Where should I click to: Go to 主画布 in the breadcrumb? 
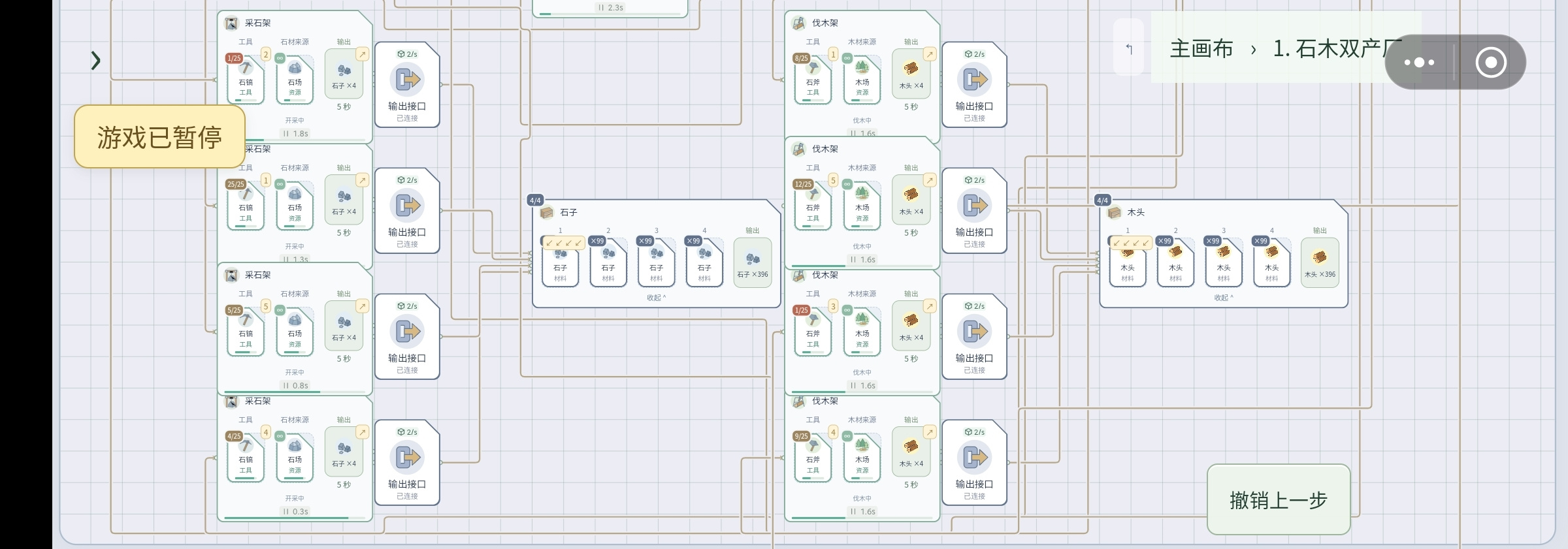point(1201,49)
